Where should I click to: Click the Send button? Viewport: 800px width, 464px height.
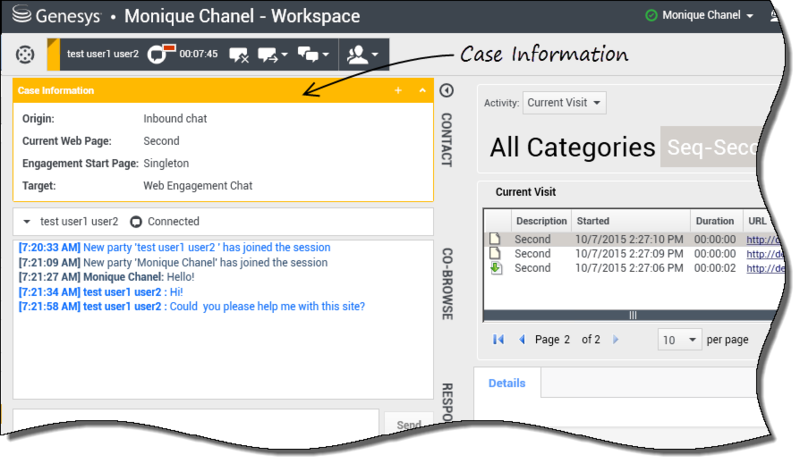click(x=409, y=424)
